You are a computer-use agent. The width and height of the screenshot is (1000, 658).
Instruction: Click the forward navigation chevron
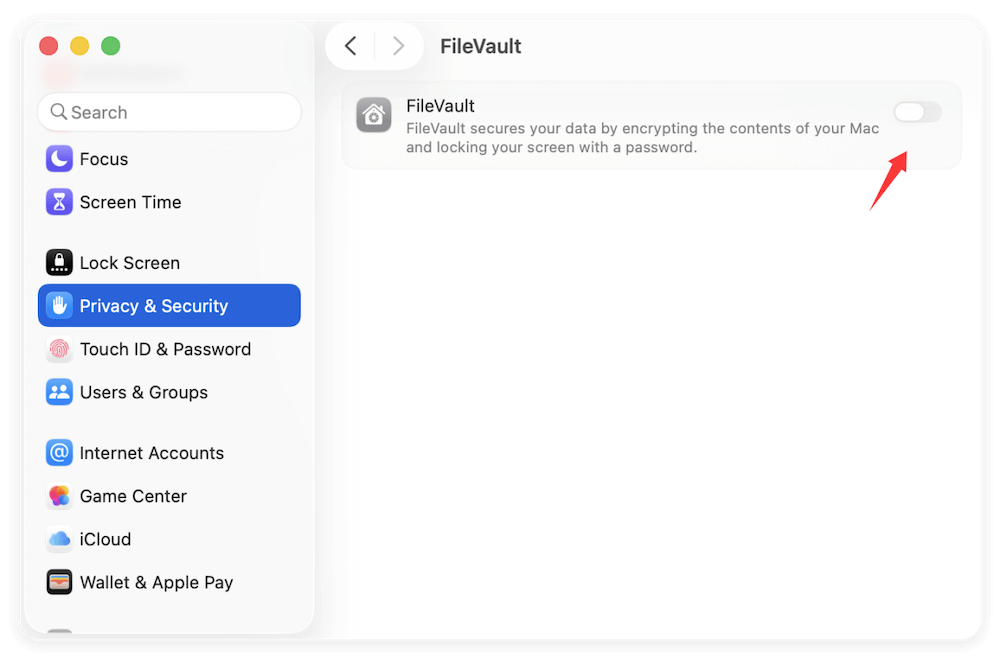point(398,46)
